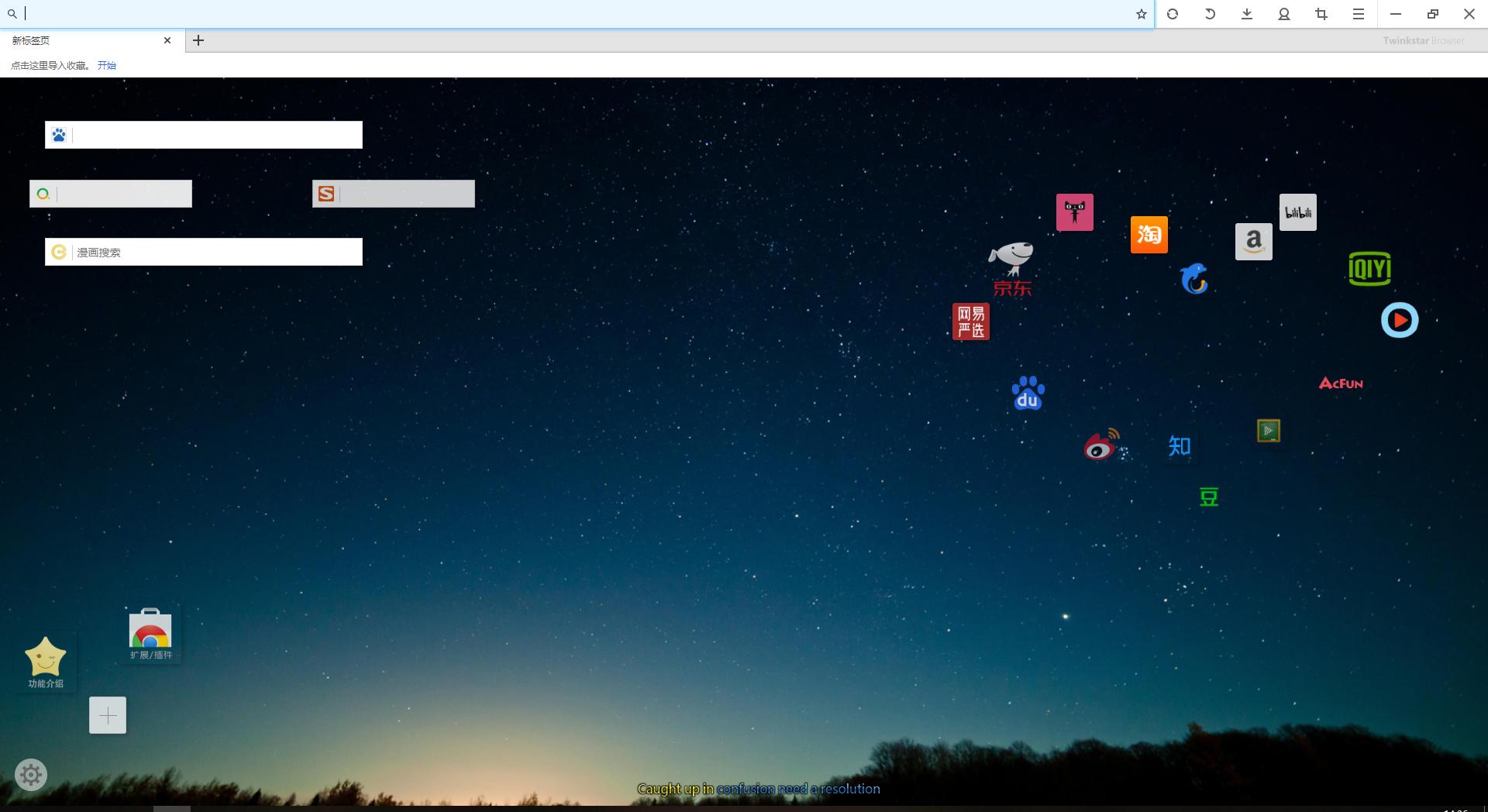Image resolution: width=1488 pixels, height=812 pixels.
Task: Open the user account icon
Action: tap(1284, 14)
